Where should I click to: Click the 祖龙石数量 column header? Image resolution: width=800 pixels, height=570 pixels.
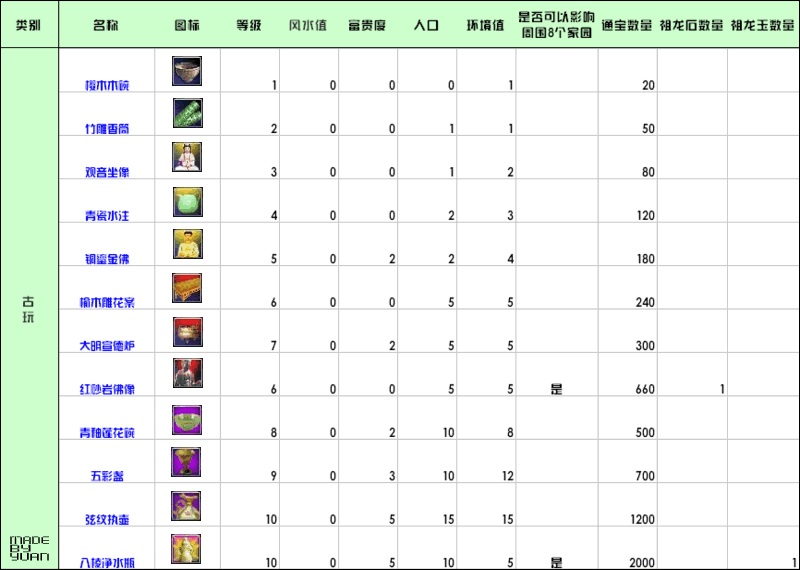691,25
